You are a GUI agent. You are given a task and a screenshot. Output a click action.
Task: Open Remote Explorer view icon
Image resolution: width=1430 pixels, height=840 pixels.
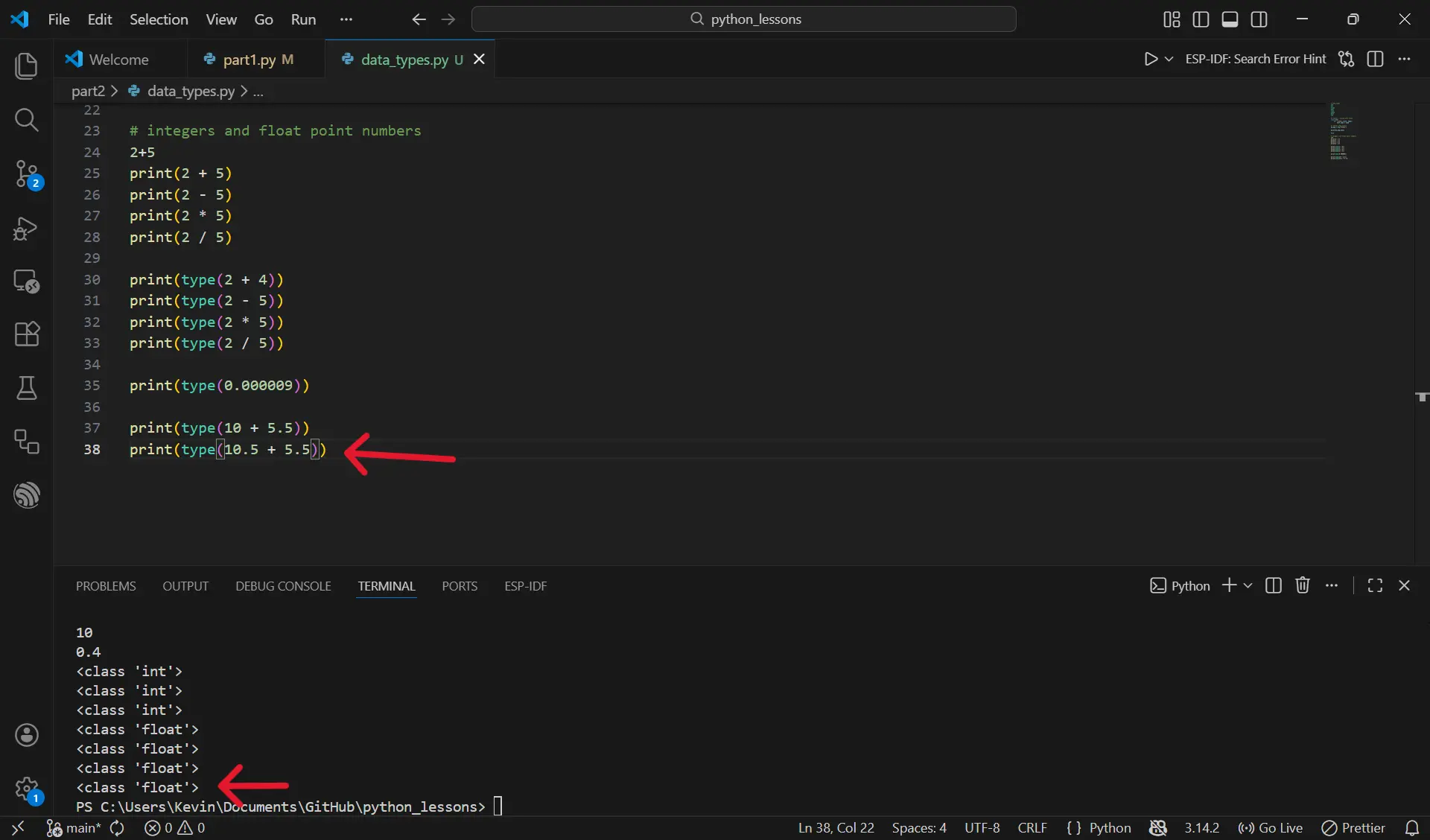coord(27,281)
